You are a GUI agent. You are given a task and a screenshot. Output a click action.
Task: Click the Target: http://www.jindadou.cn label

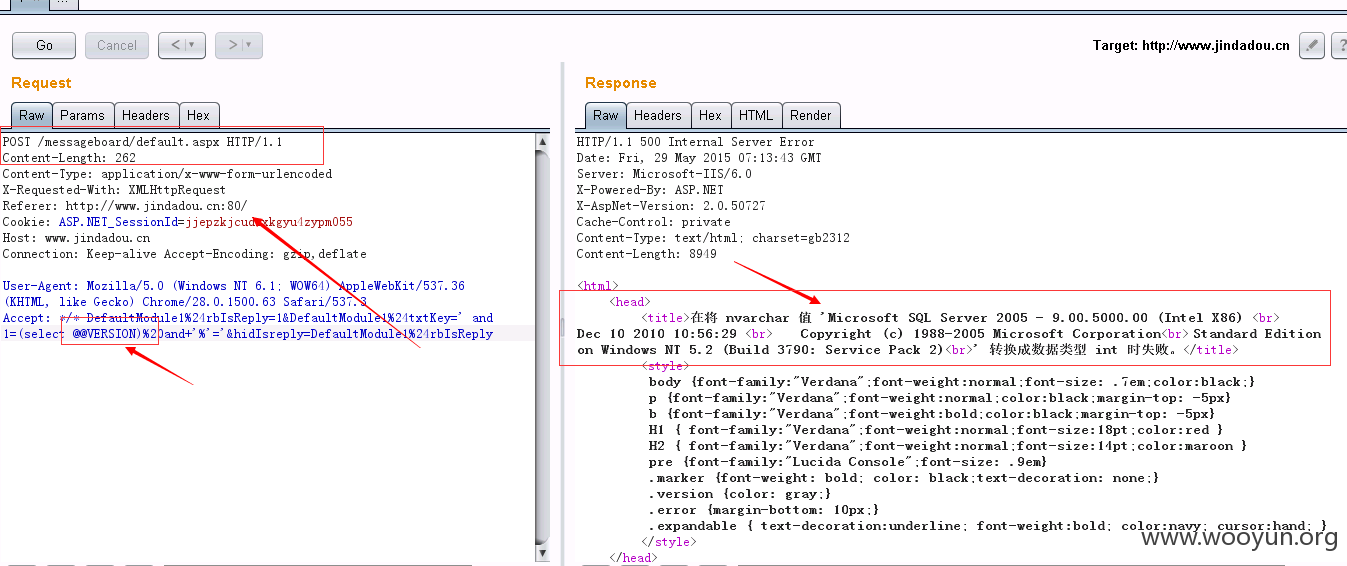(x=1191, y=46)
